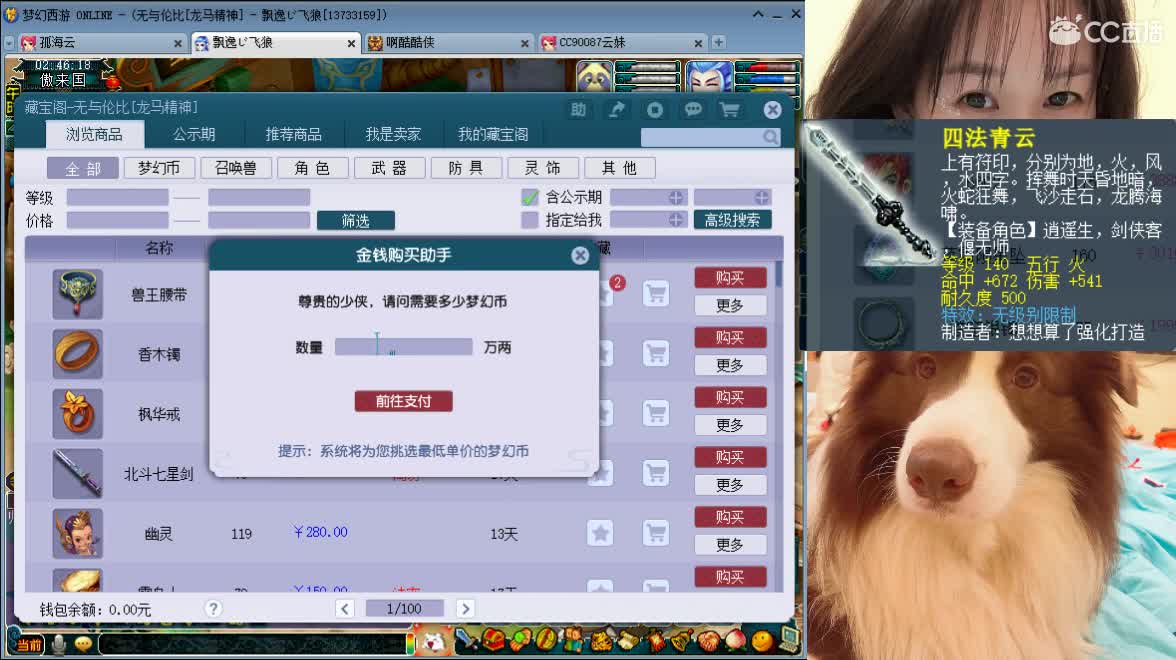Switch to the 公示期 tab
The height and width of the screenshot is (660, 1176).
click(194, 134)
